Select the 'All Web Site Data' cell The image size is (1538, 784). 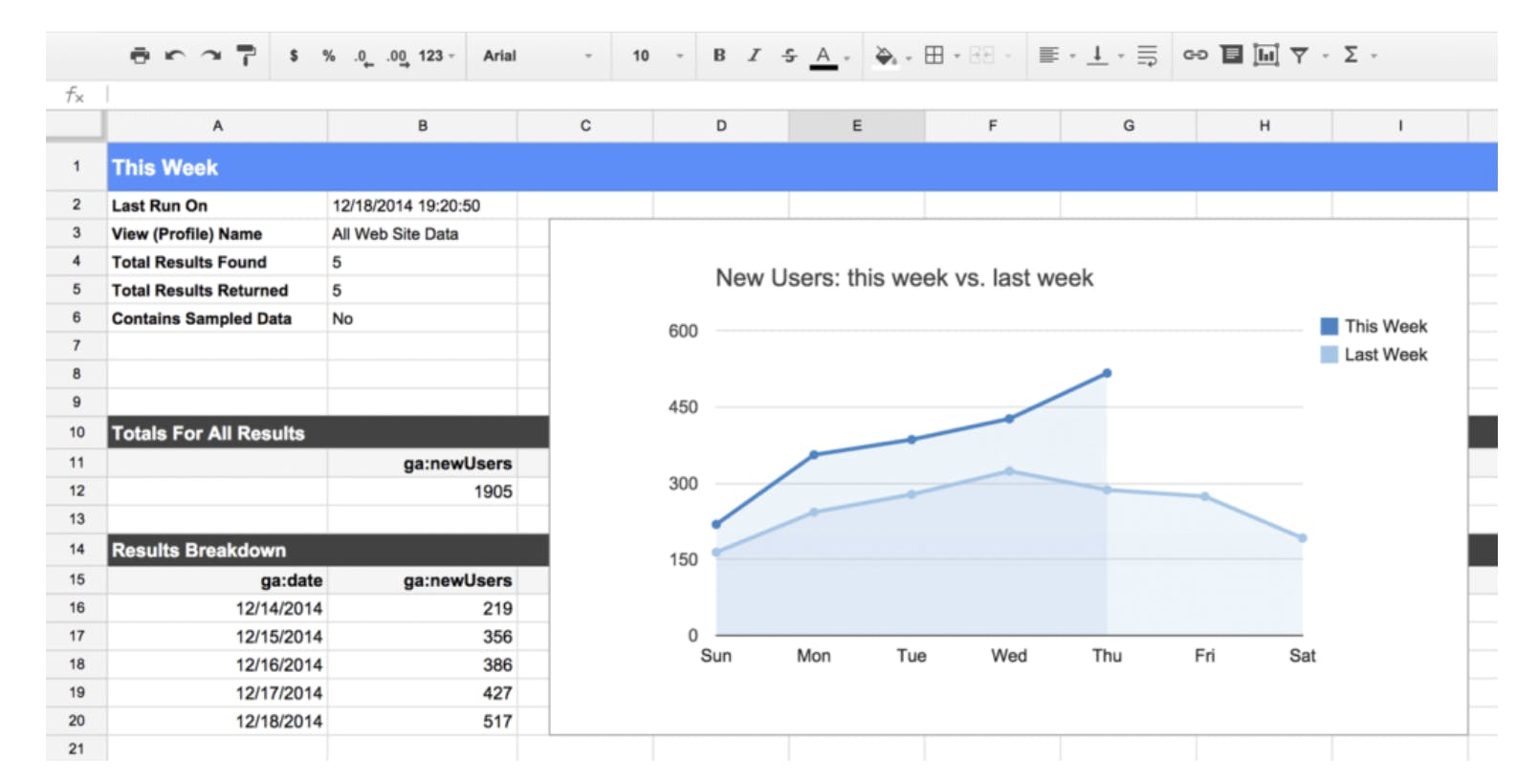pyautogui.click(x=422, y=234)
